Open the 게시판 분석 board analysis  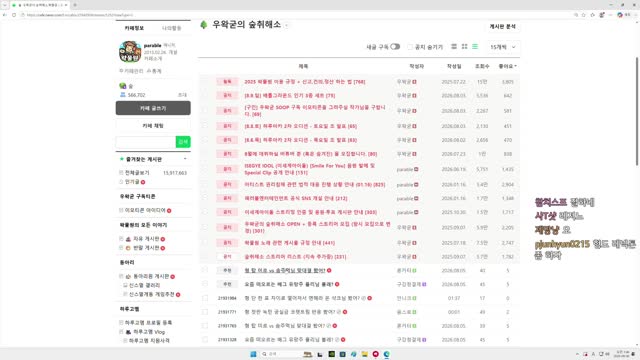pyautogui.click(x=502, y=27)
